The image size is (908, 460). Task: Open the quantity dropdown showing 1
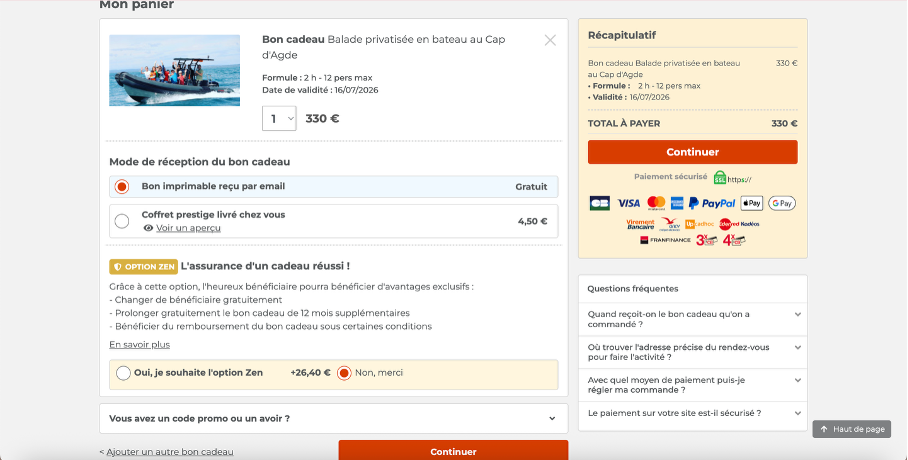(x=279, y=118)
